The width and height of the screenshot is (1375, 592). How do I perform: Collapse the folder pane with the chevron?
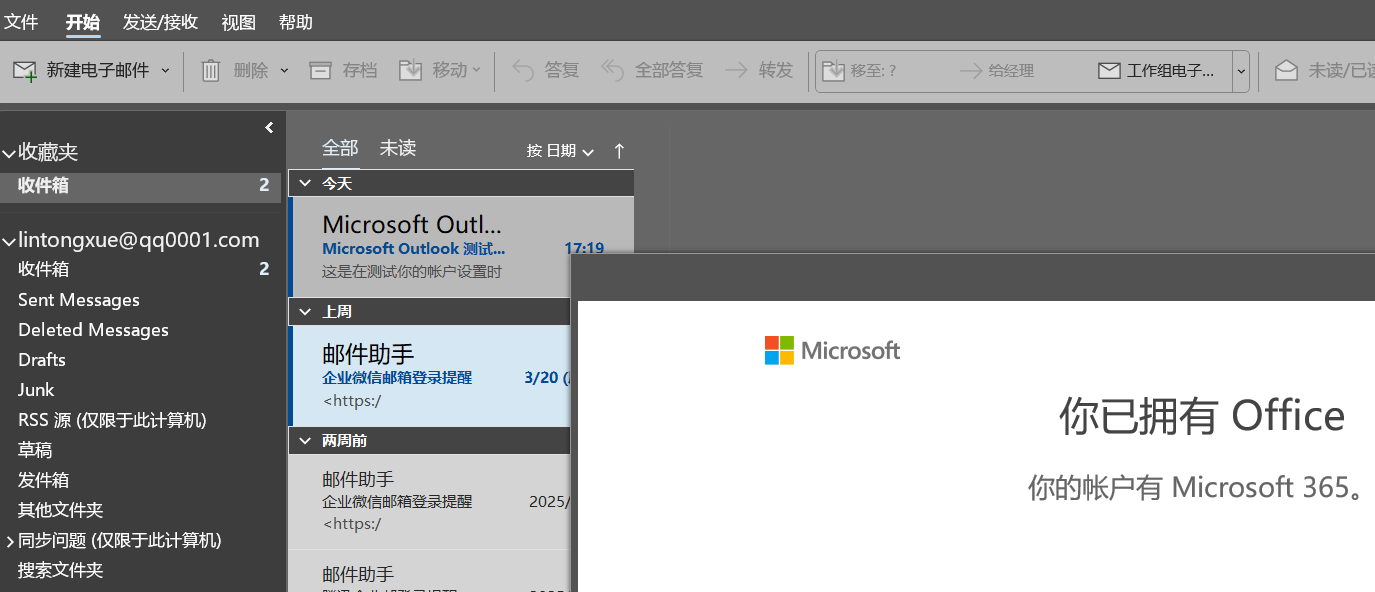269,127
